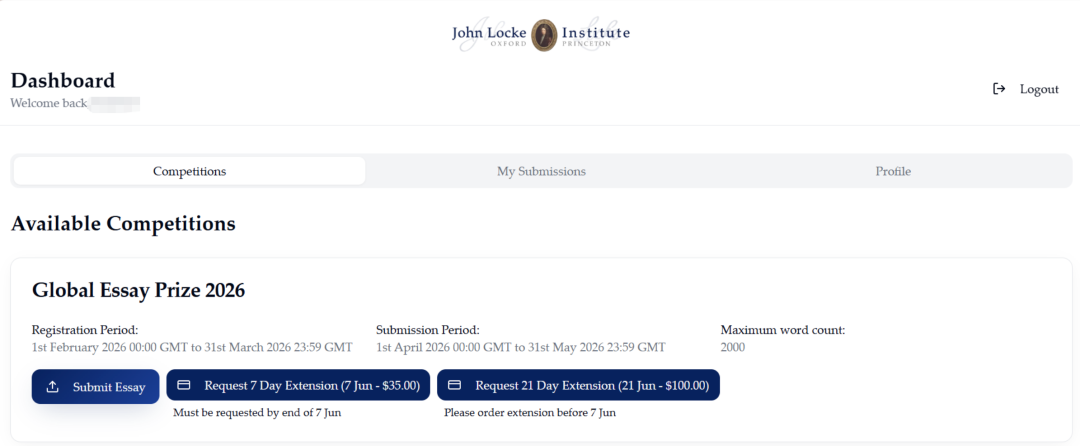Click the Maximum word count label
The width and height of the screenshot is (1080, 446).
[x=782, y=330]
